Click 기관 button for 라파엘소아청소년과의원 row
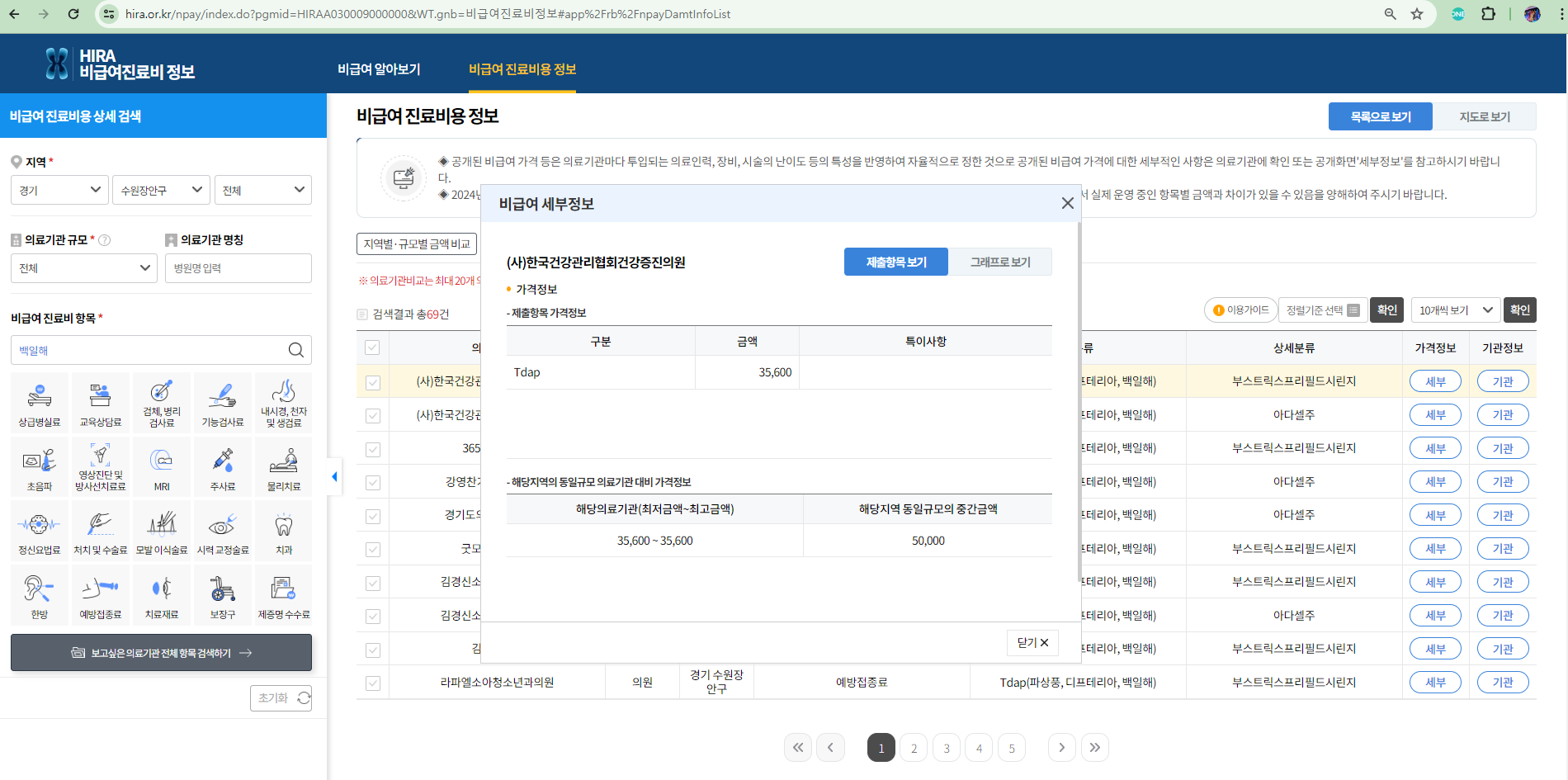This screenshot has width=1568, height=780. (1503, 683)
